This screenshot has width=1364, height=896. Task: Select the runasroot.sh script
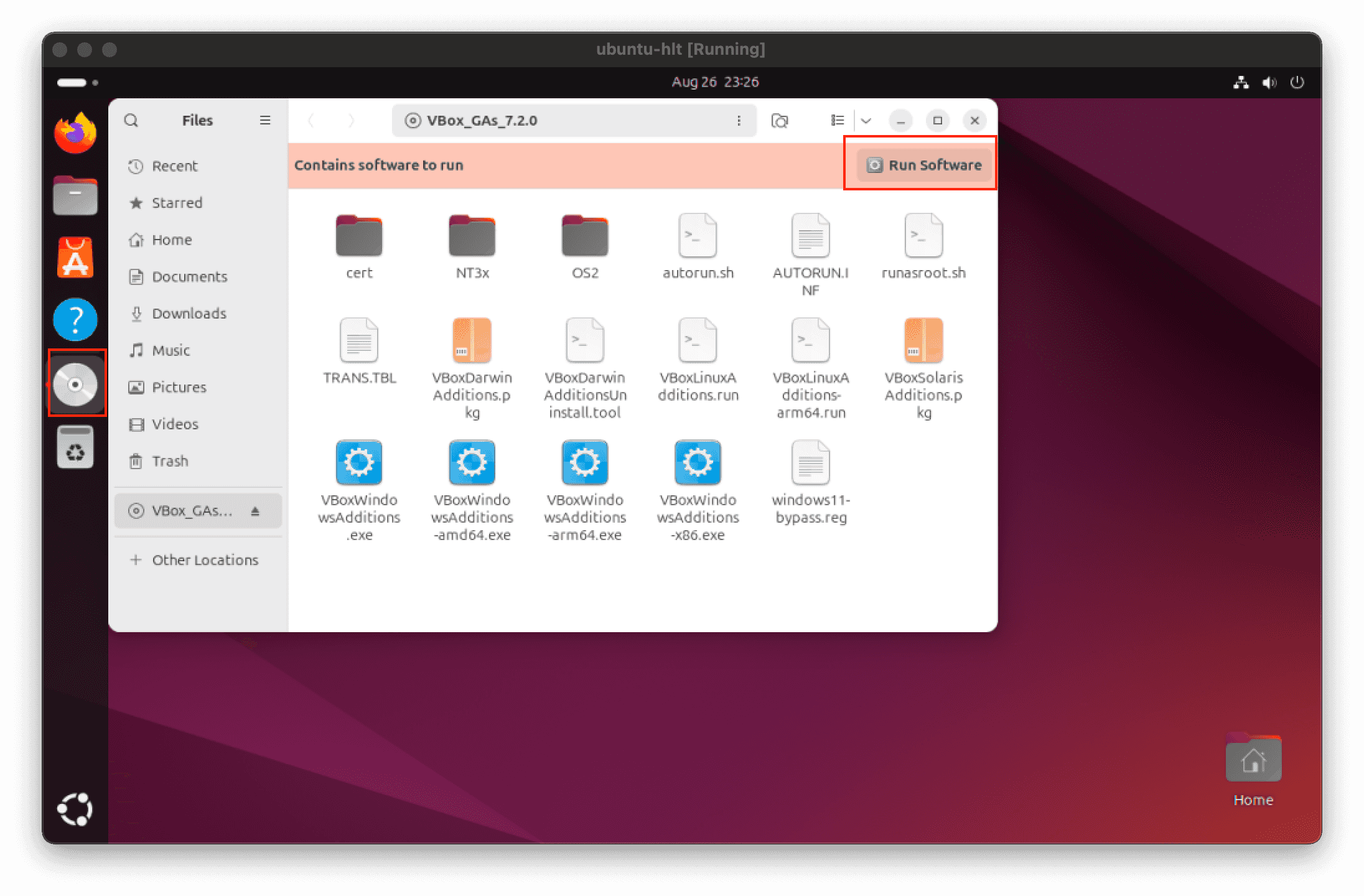(x=924, y=246)
